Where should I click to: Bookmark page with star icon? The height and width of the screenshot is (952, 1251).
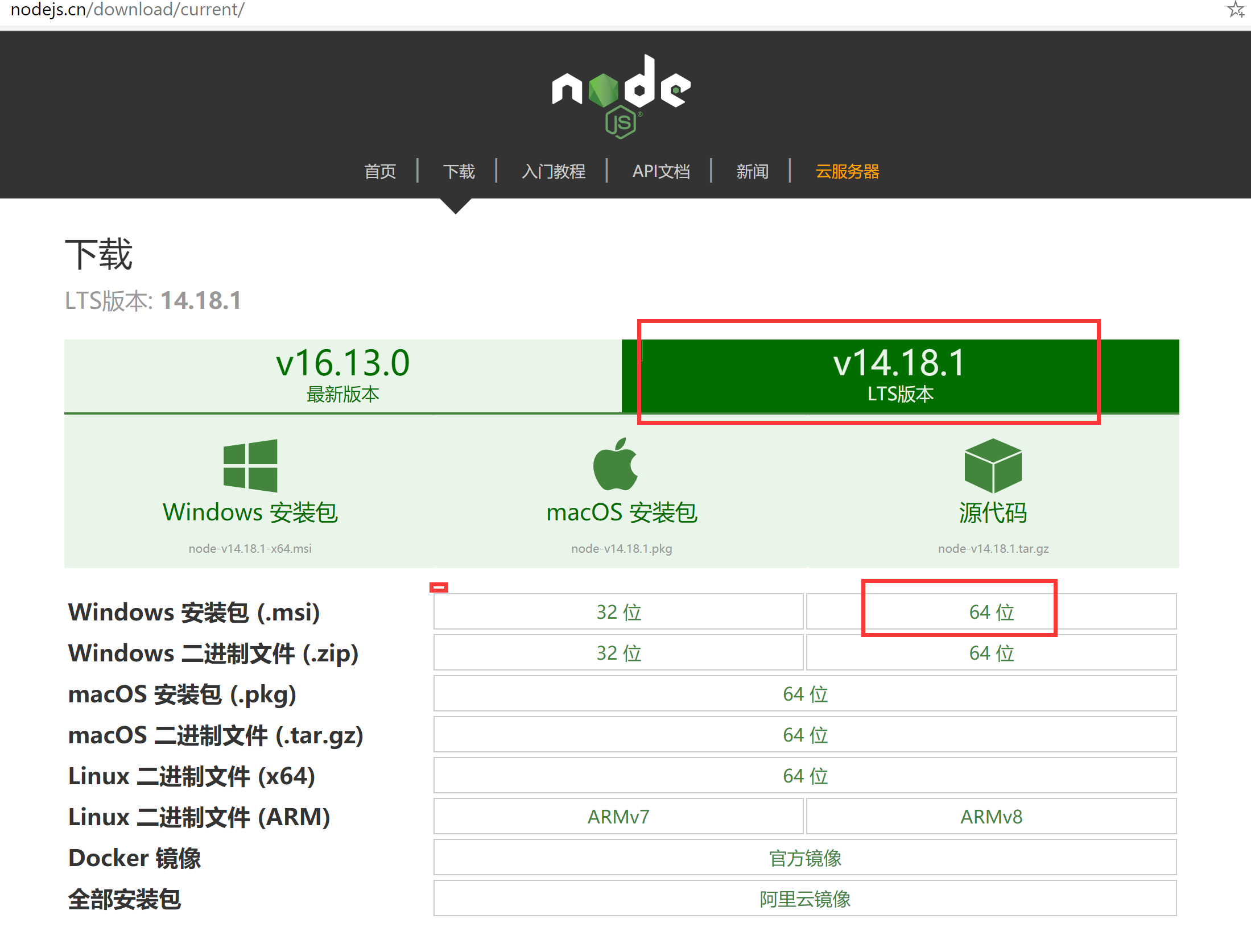[x=1235, y=10]
